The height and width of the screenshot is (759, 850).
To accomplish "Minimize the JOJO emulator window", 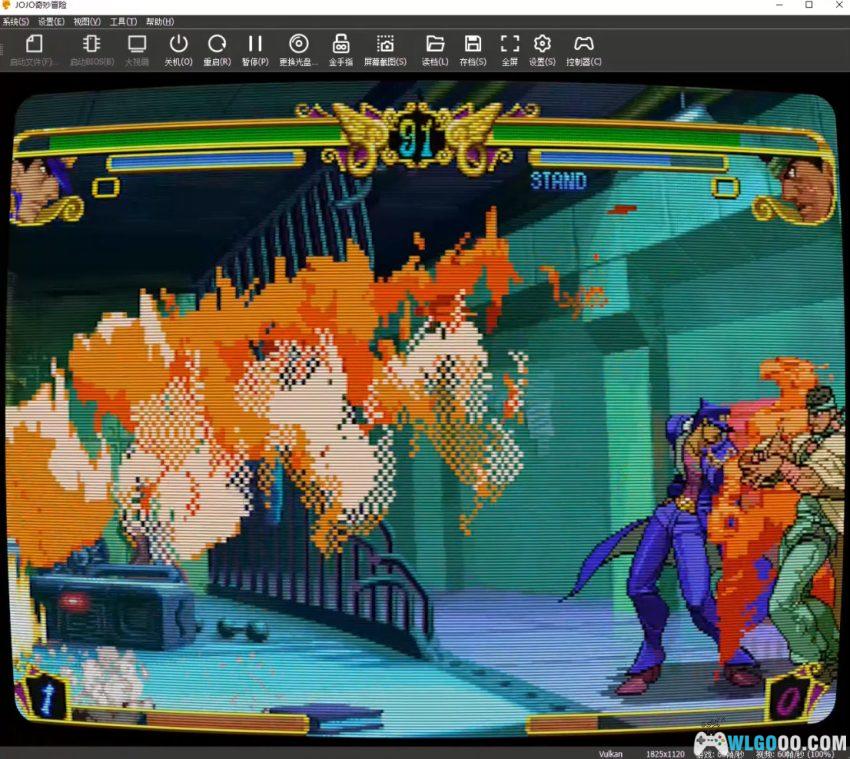I will pos(780,5).
